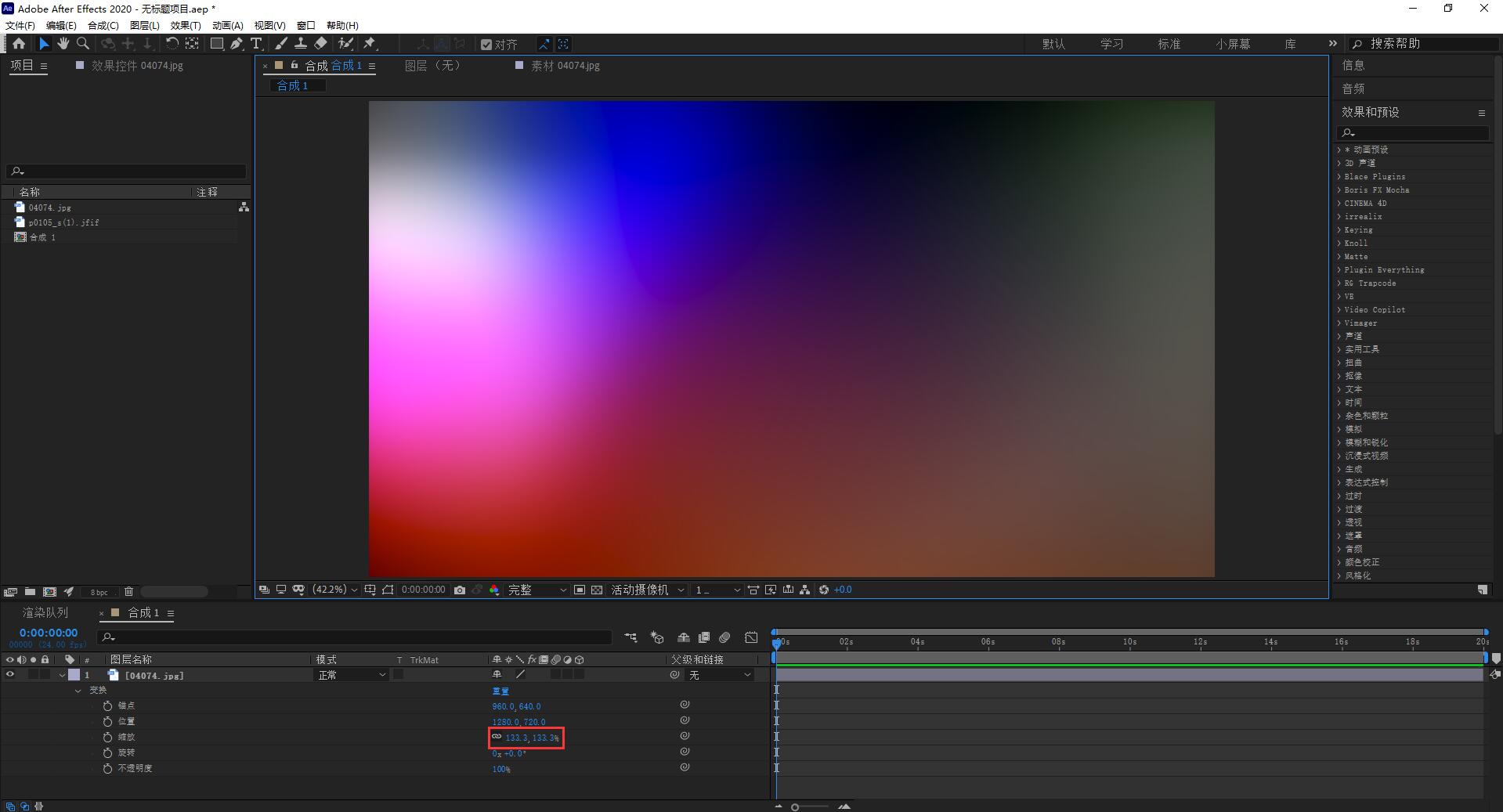Toggle the lock on composition 合成 1 tab
Image resolution: width=1503 pixels, height=812 pixels.
tap(294, 65)
